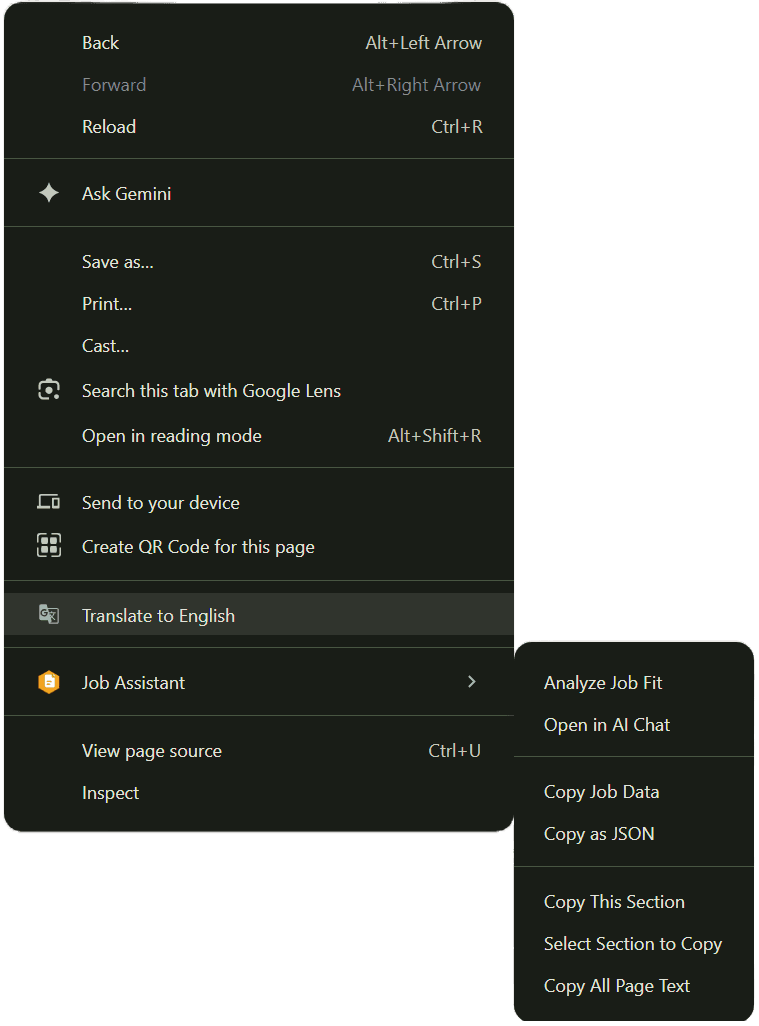Click the QR code grid icon
759x1026 pixels.
point(48,546)
